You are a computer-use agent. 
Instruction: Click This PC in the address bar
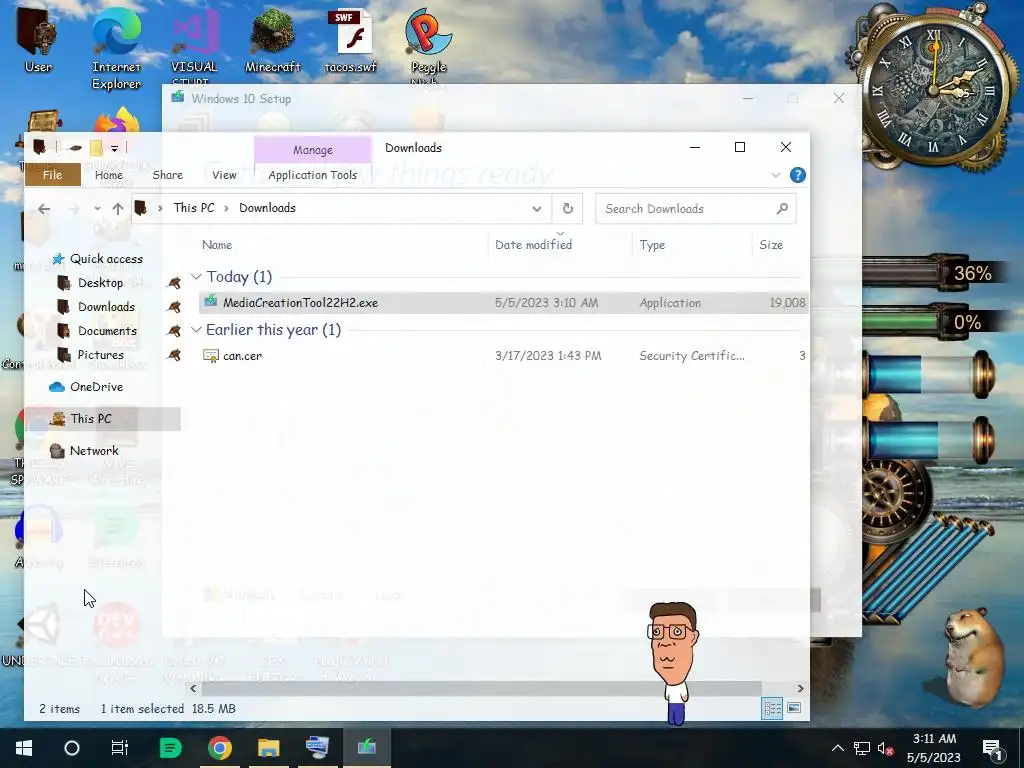point(194,208)
